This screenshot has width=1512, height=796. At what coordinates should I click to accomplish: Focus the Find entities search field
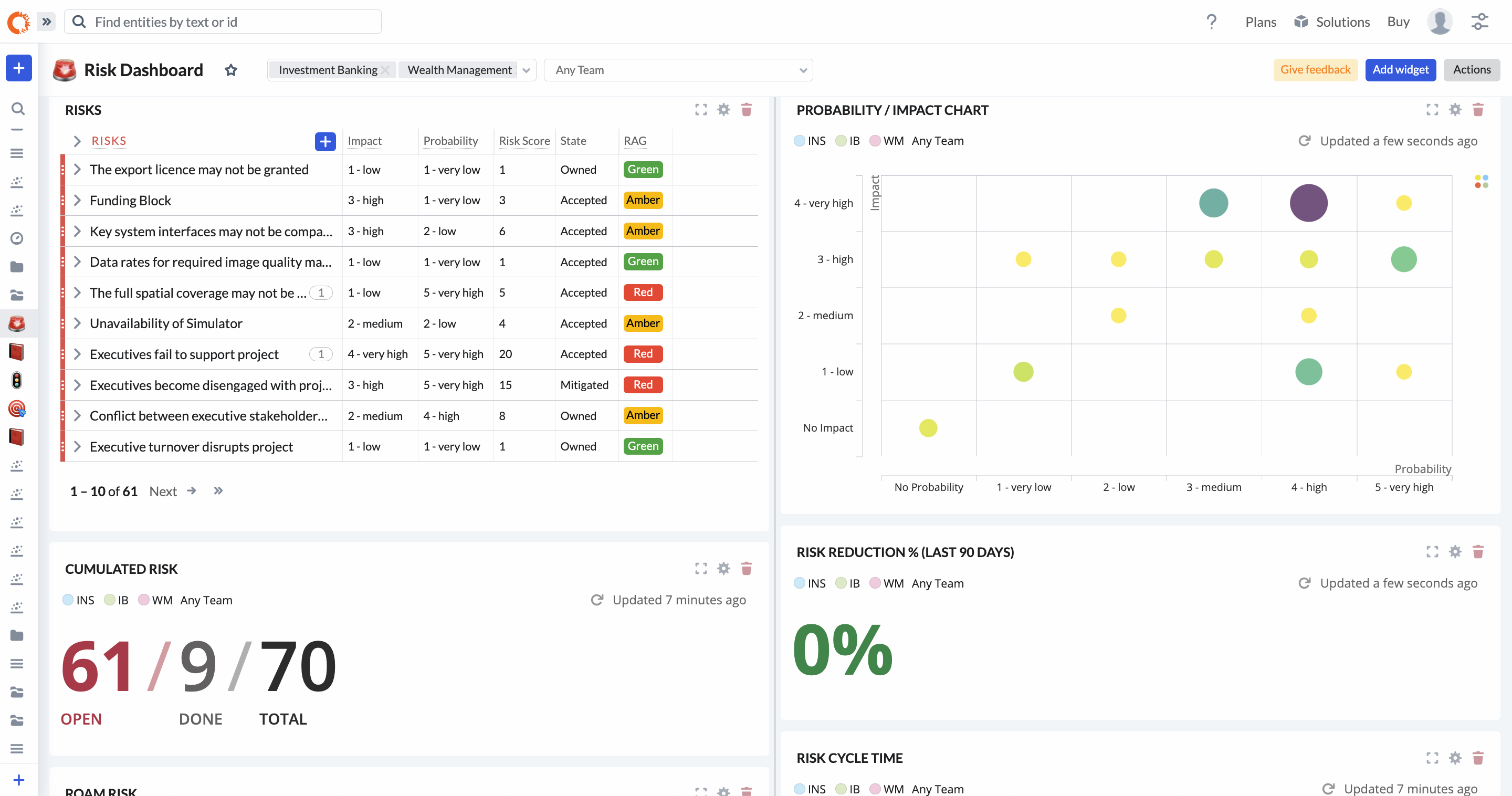(223, 22)
